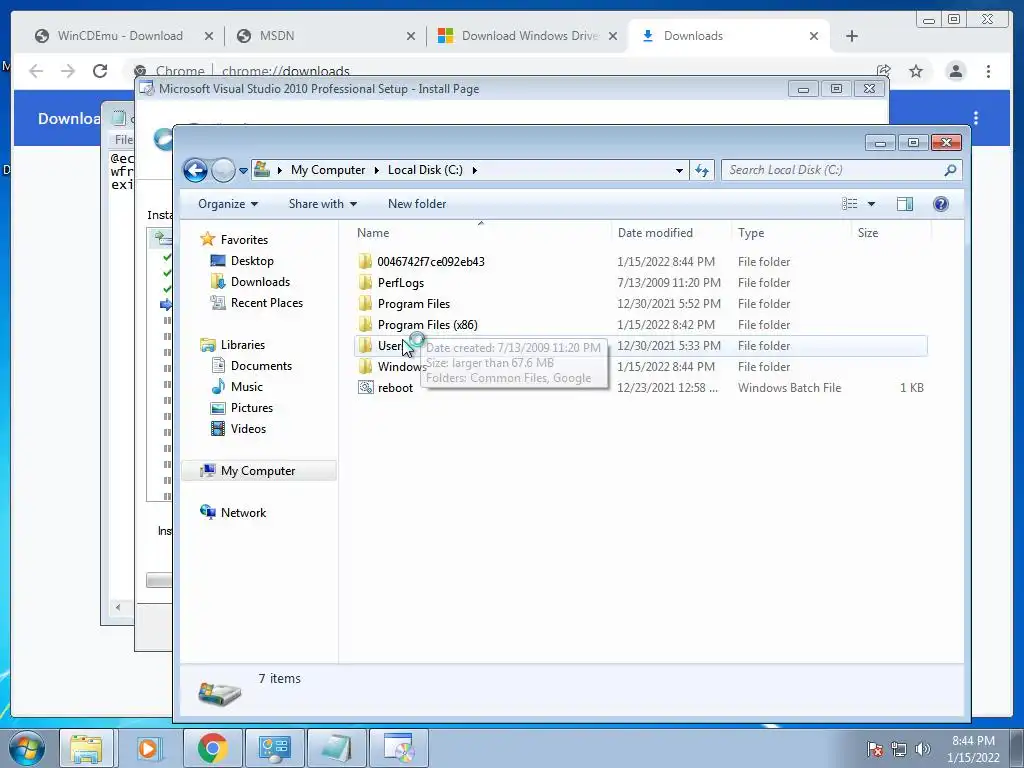
Task: Expand the arrow after My Computer breadcrumb
Action: 377,170
